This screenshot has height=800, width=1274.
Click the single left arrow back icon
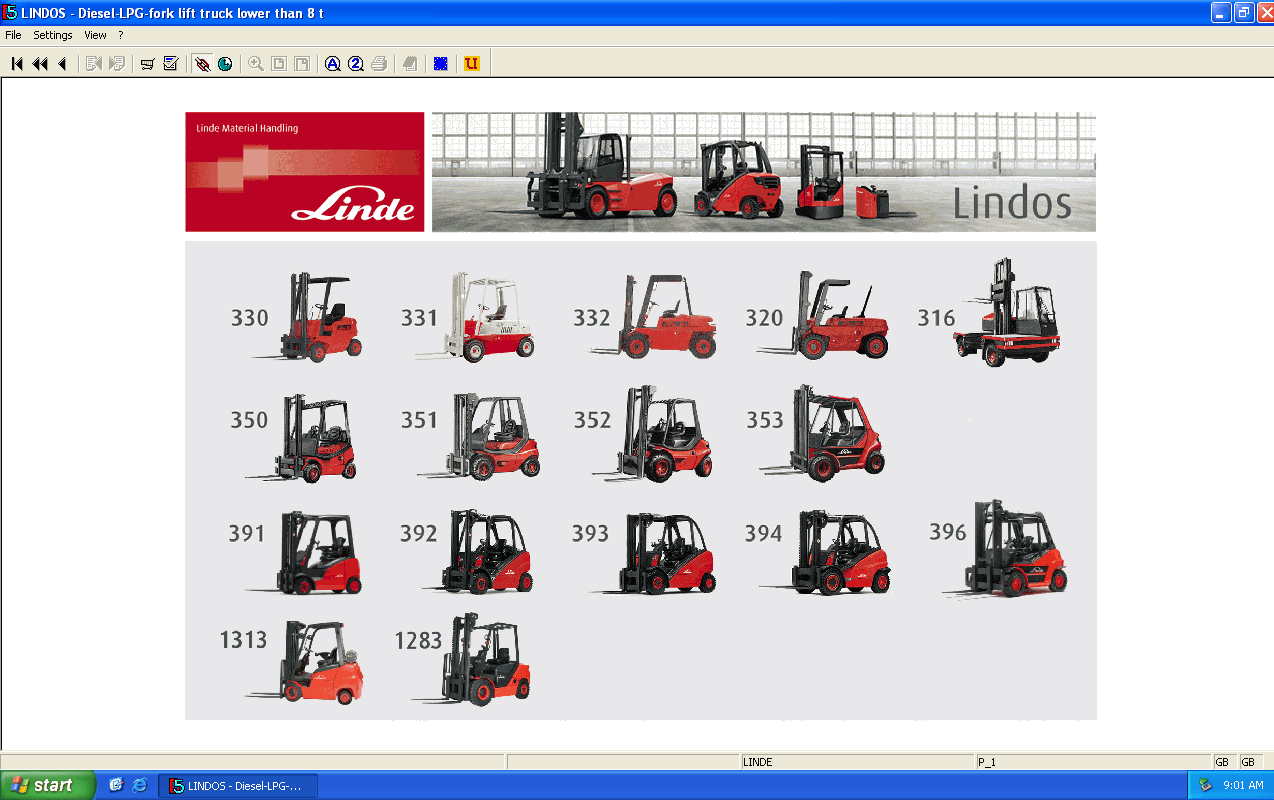(x=62, y=64)
